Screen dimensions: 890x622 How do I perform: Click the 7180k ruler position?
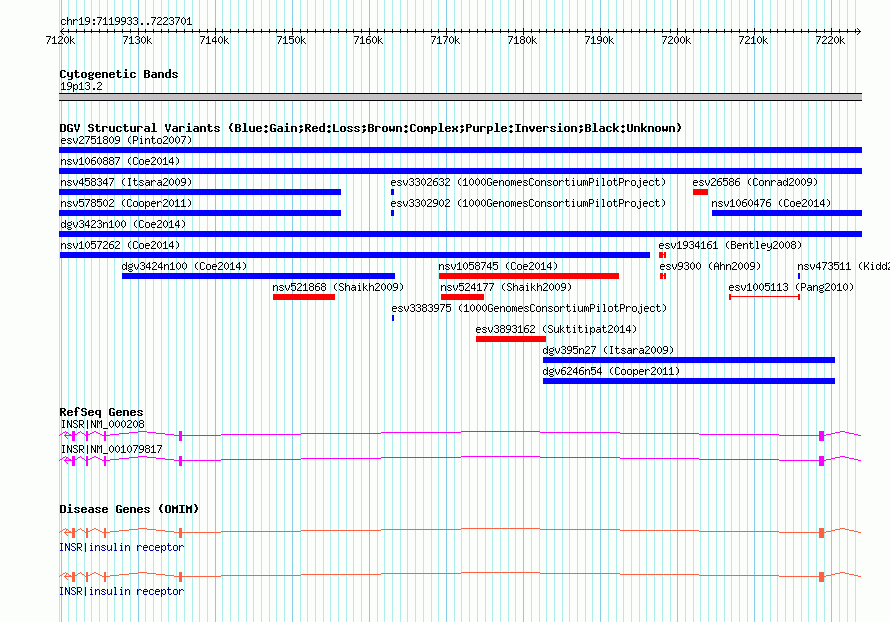click(x=522, y=40)
